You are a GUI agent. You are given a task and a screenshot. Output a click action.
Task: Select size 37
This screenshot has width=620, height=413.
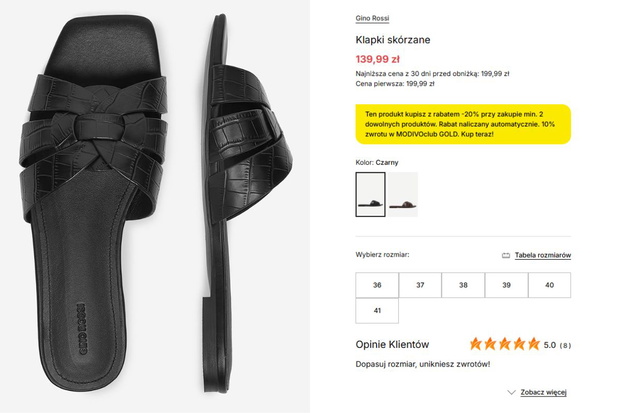pyautogui.click(x=420, y=285)
